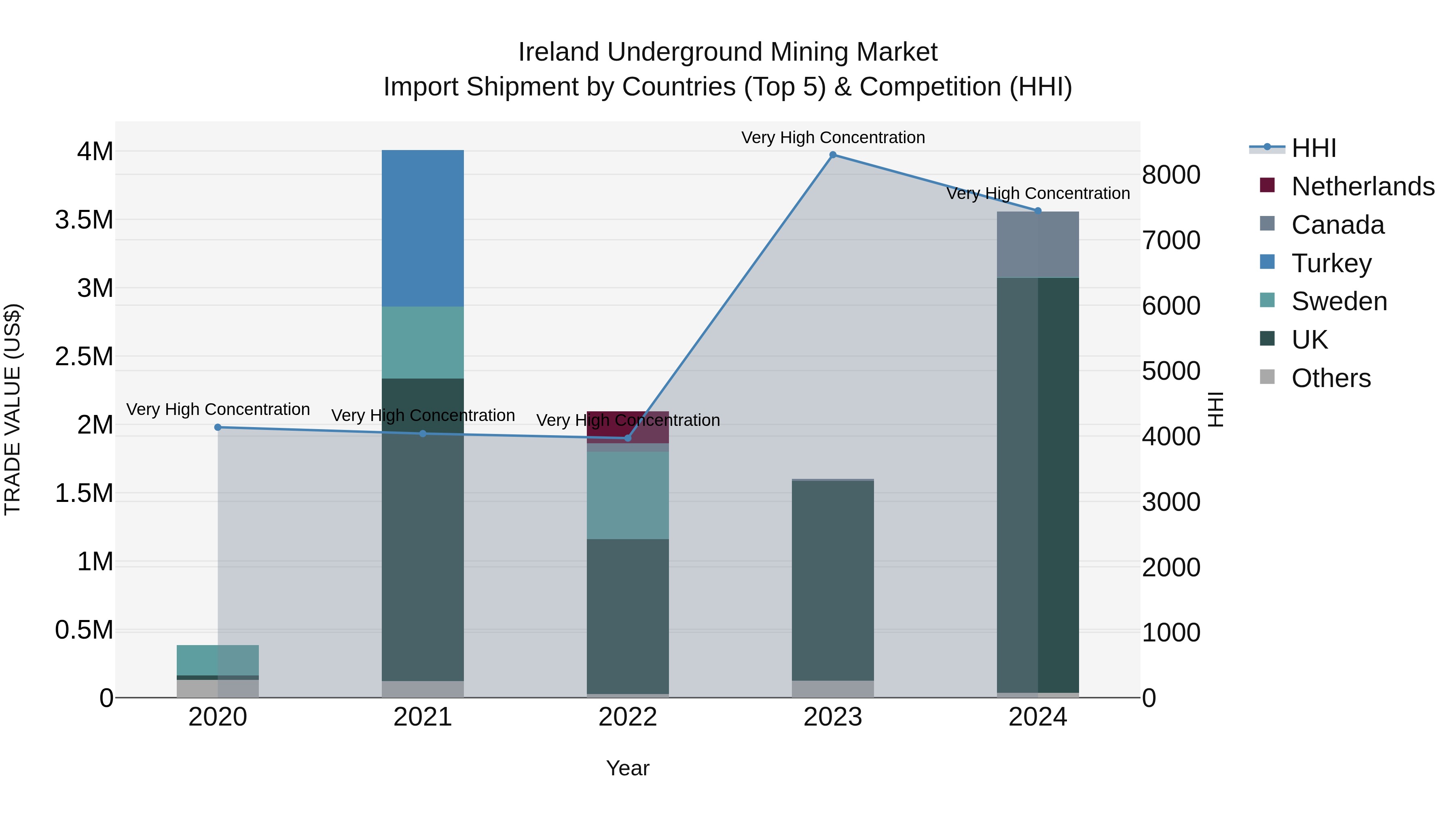
Task: Click the Sweden segment of the 2022 bar
Action: tap(627, 495)
